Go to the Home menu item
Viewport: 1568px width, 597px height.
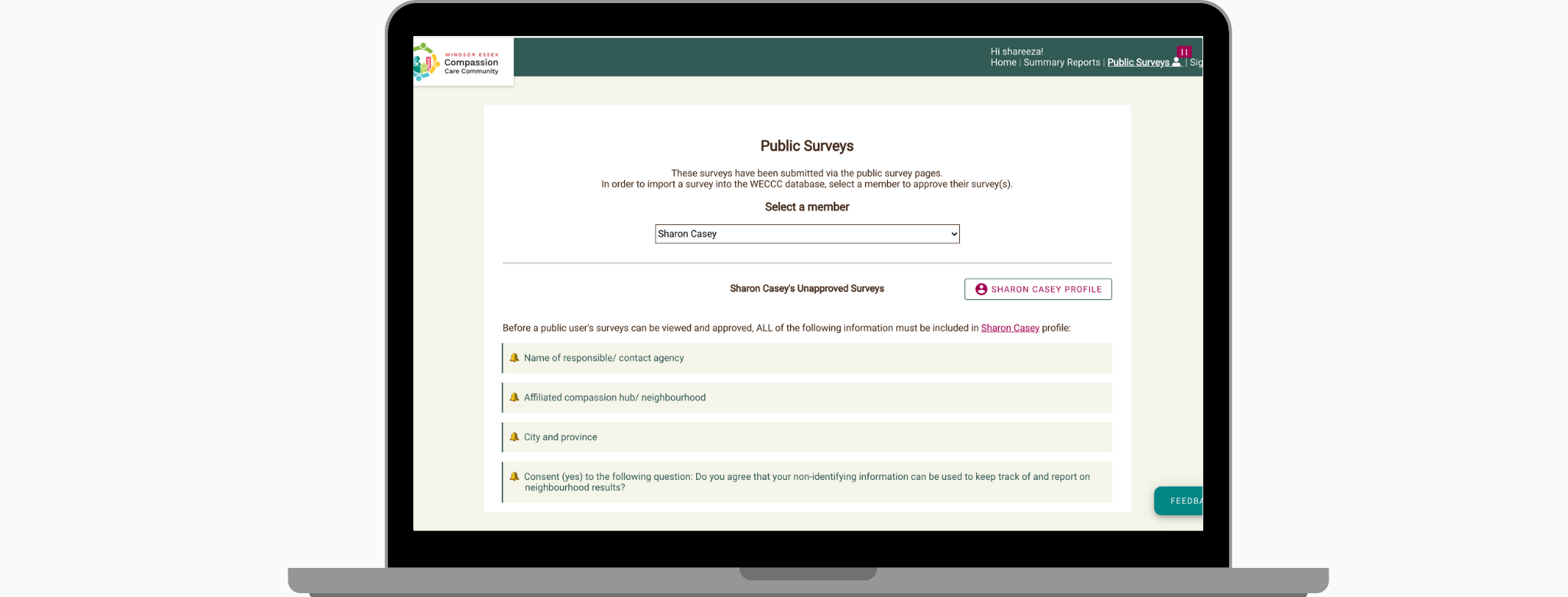1003,63
